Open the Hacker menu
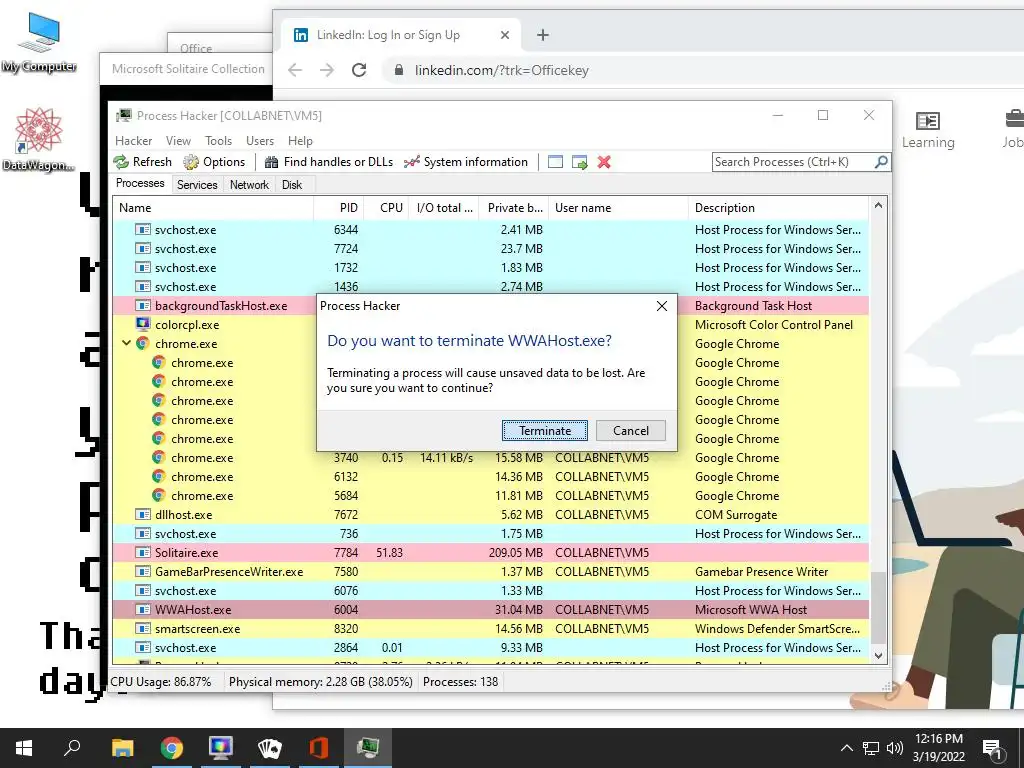 [133, 140]
